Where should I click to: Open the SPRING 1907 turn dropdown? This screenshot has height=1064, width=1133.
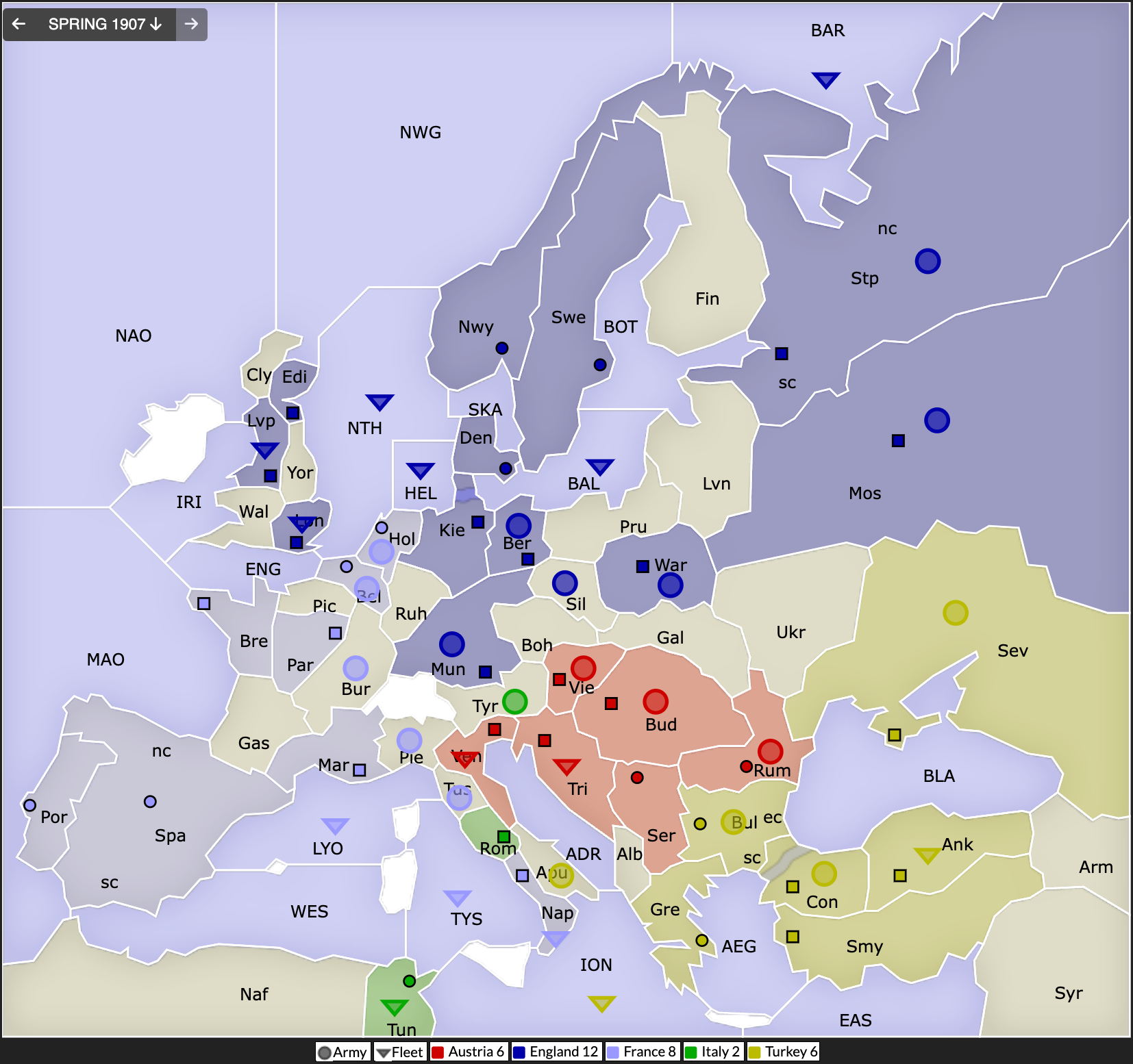pos(105,24)
